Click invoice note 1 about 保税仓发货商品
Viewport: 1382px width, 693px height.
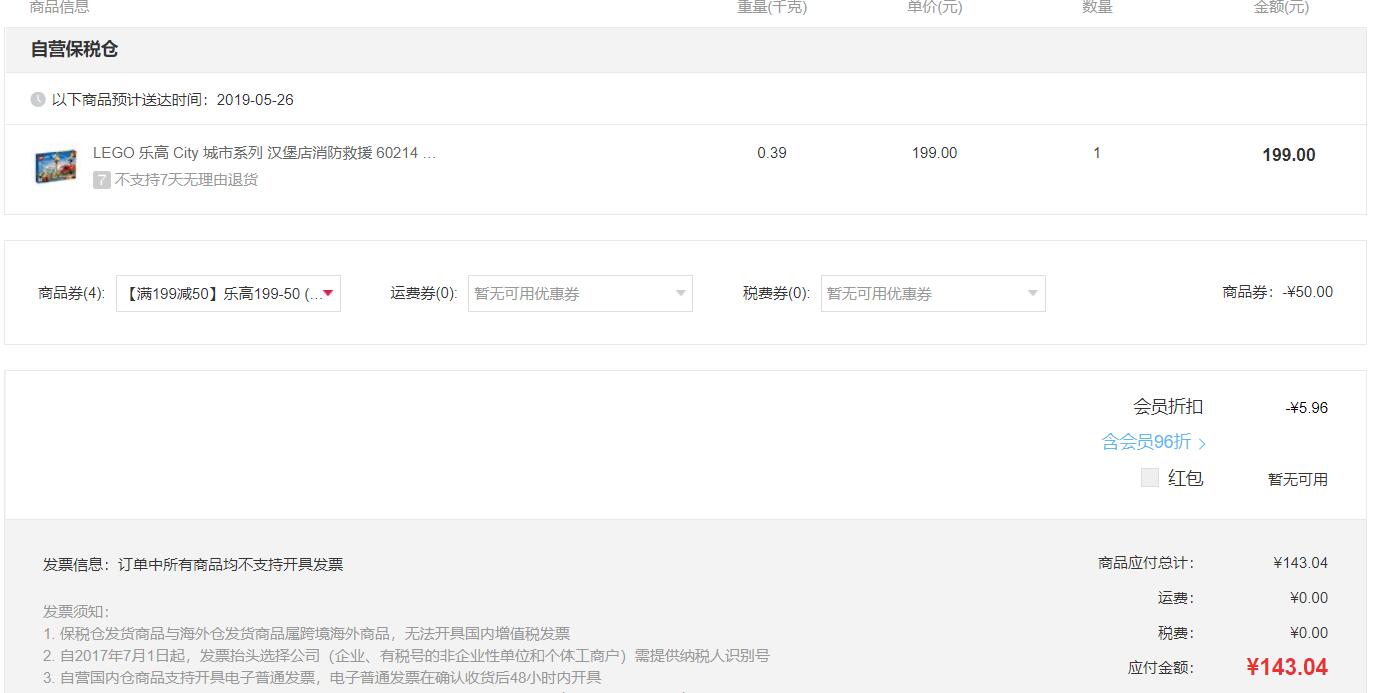pyautogui.click(x=307, y=633)
